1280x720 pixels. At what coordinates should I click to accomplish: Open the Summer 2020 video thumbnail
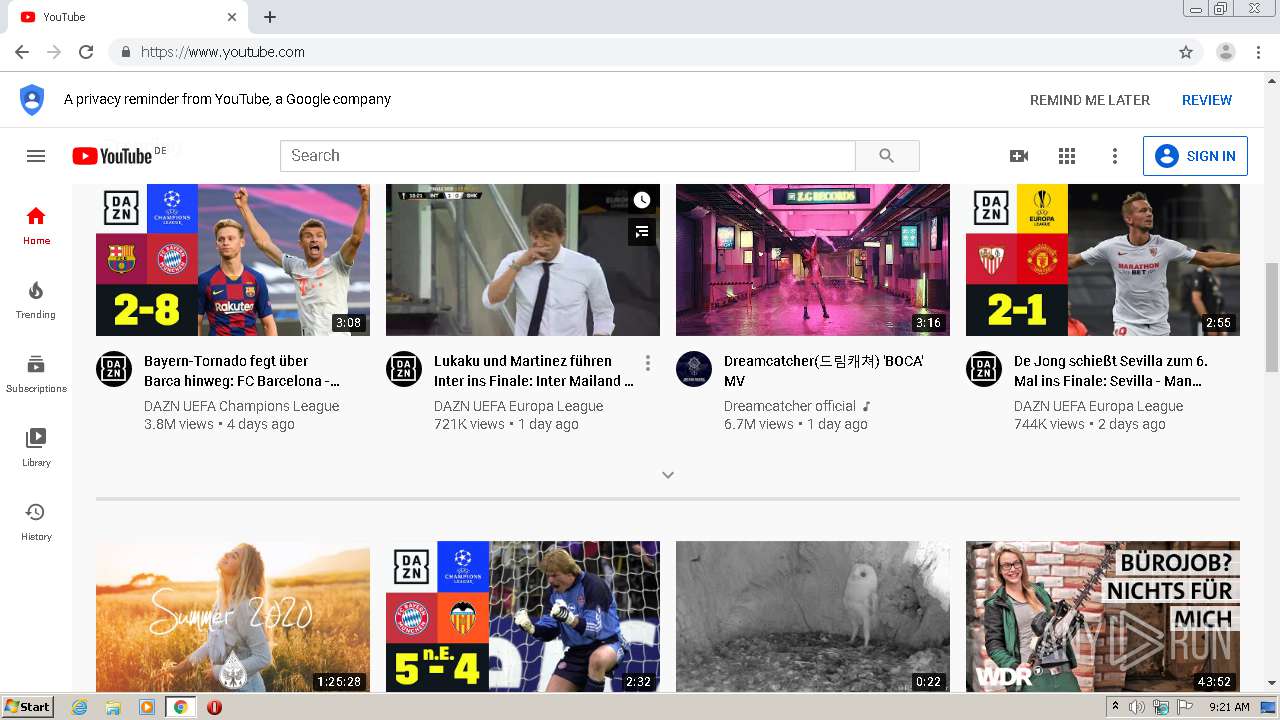233,617
